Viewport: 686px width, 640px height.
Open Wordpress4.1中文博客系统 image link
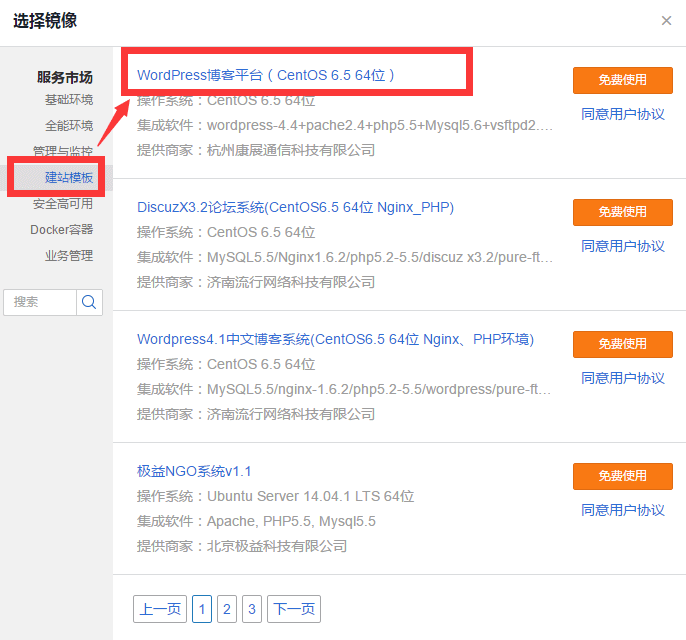(x=335, y=339)
